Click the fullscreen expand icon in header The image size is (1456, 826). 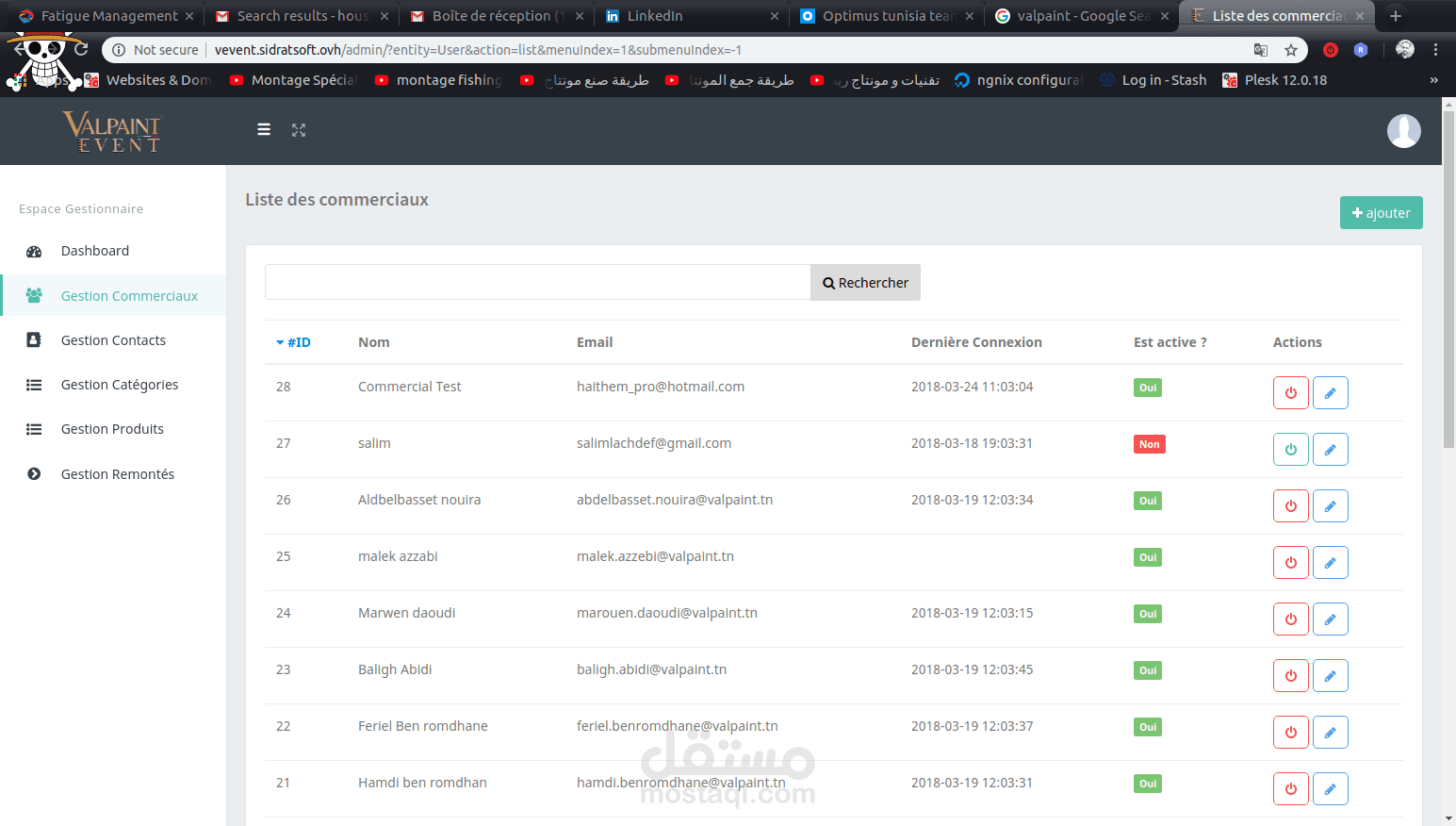point(299,130)
